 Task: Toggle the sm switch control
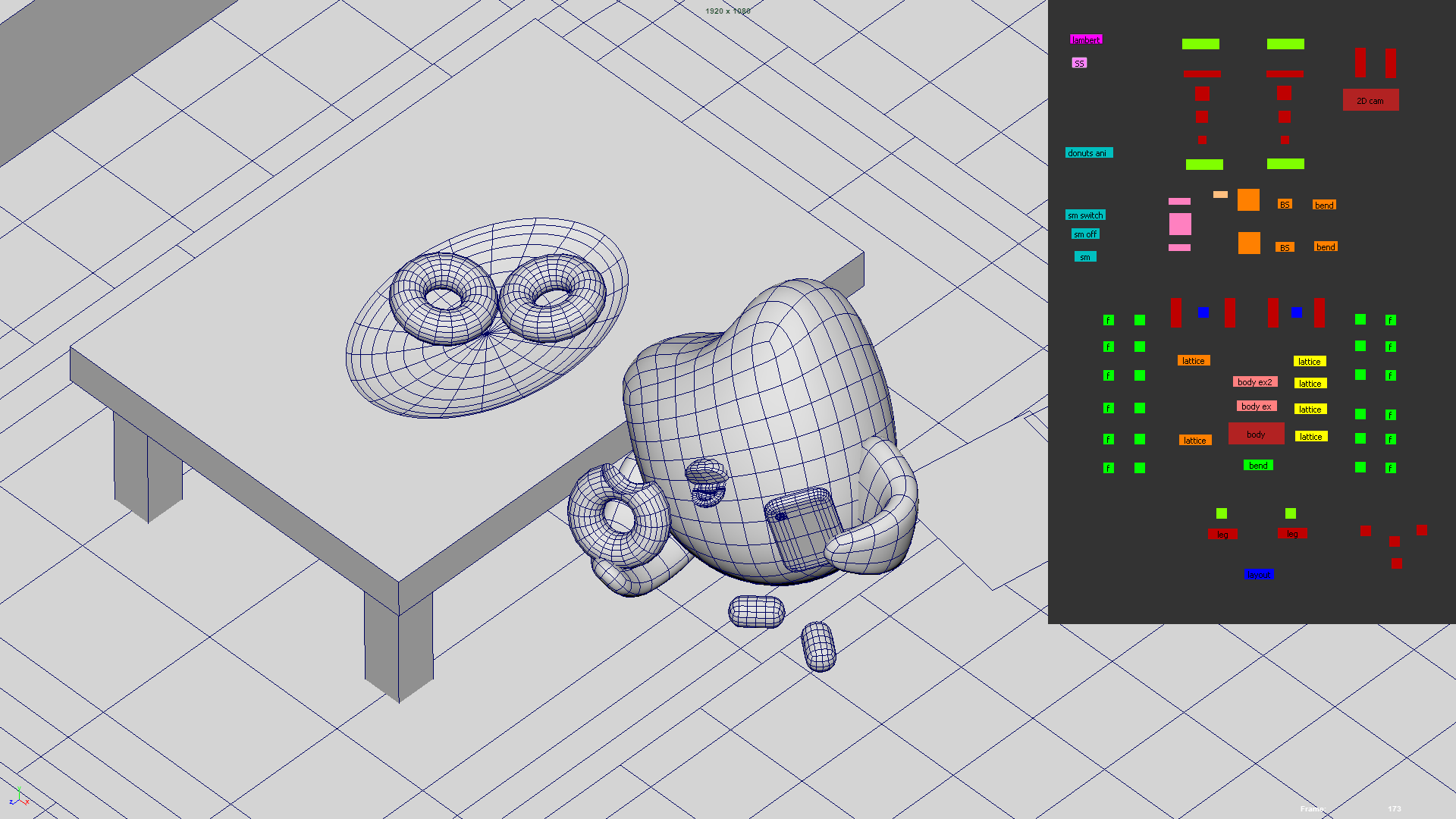click(1085, 215)
